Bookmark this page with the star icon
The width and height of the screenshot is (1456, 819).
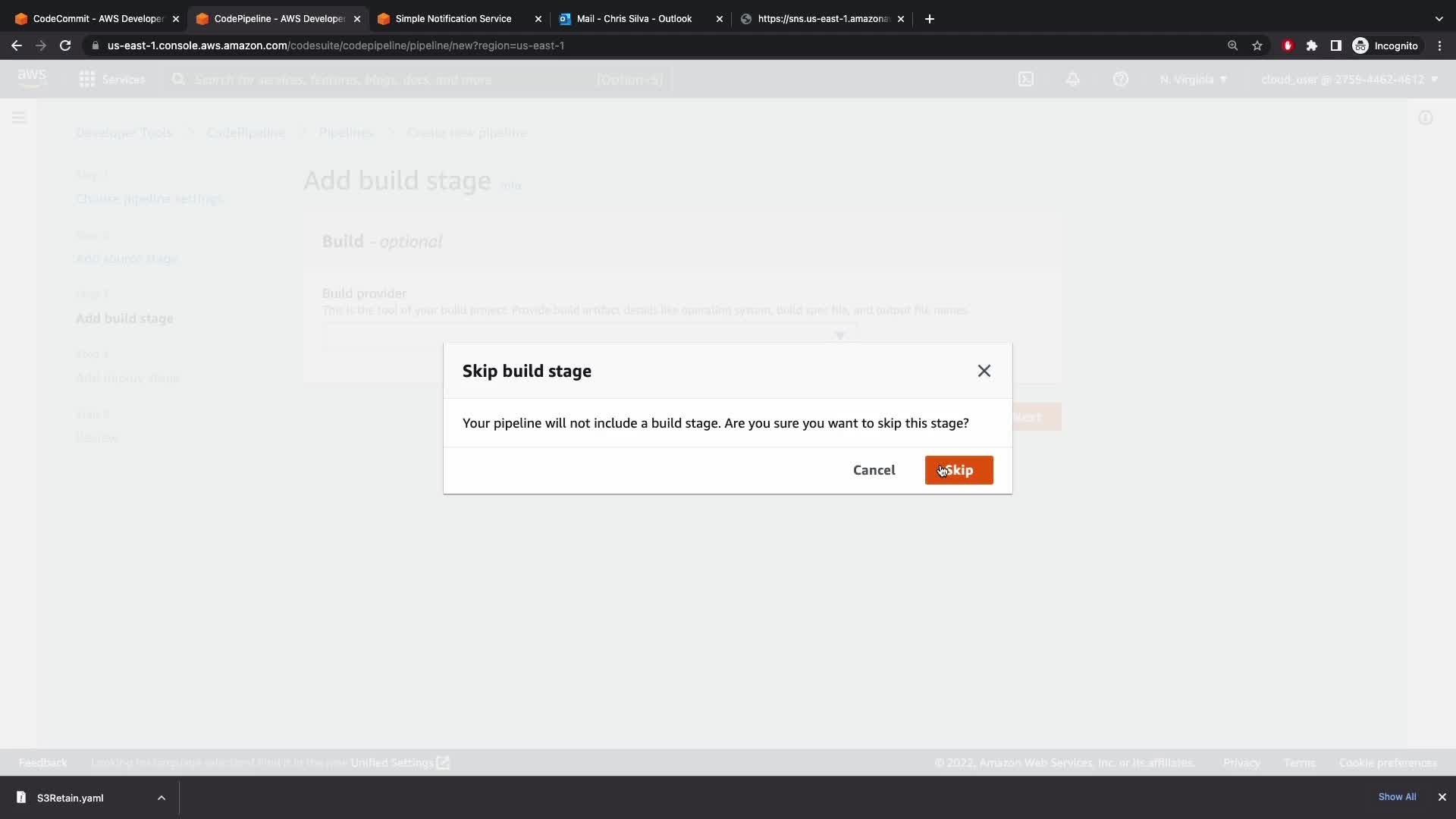[x=1257, y=45]
